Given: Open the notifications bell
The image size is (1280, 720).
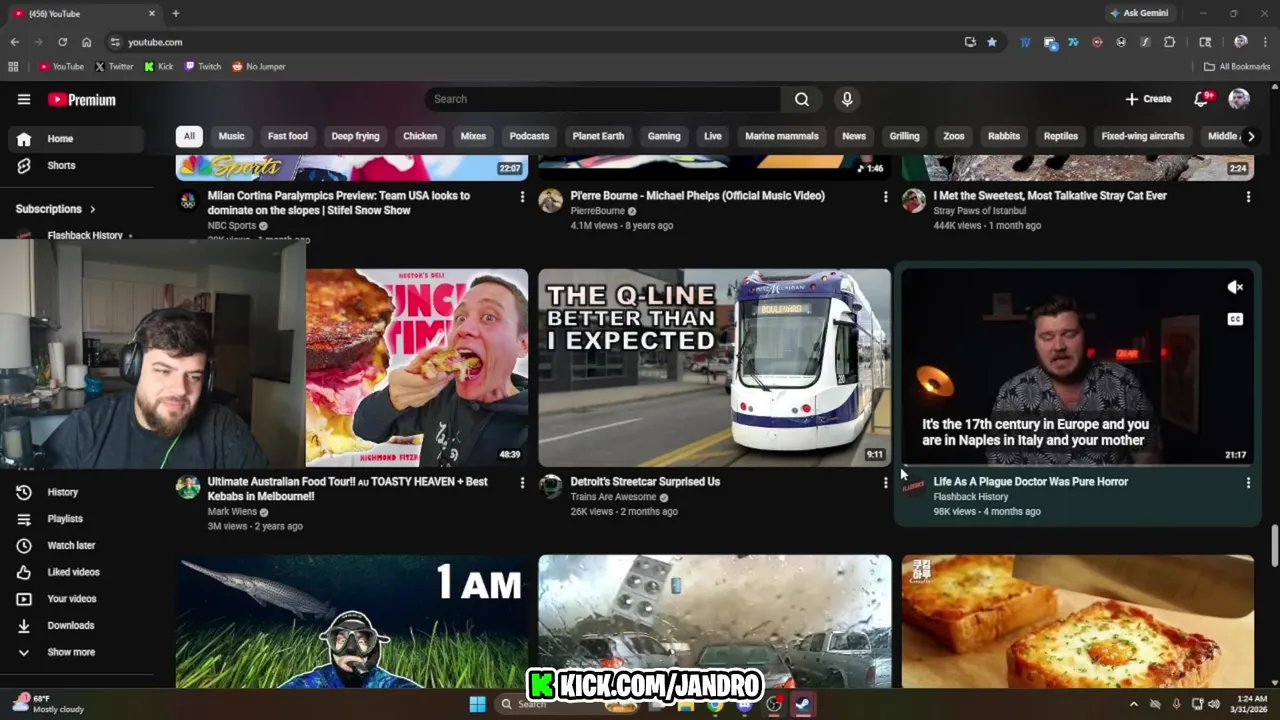Looking at the screenshot, I should (x=1202, y=99).
